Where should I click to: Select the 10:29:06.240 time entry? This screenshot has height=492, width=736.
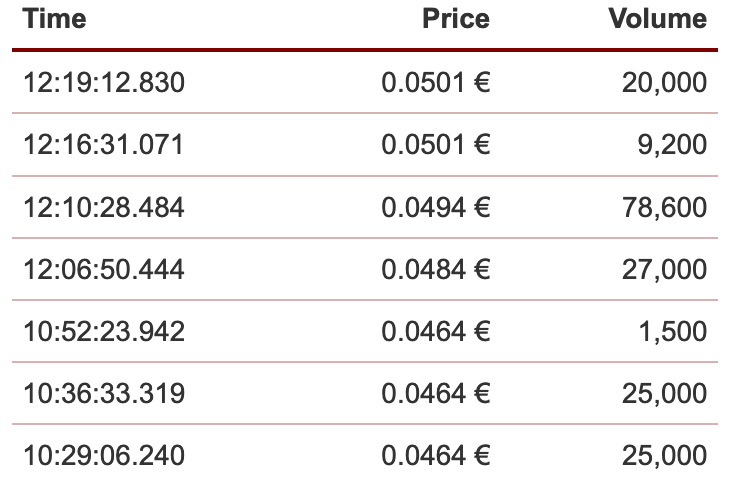coord(104,456)
